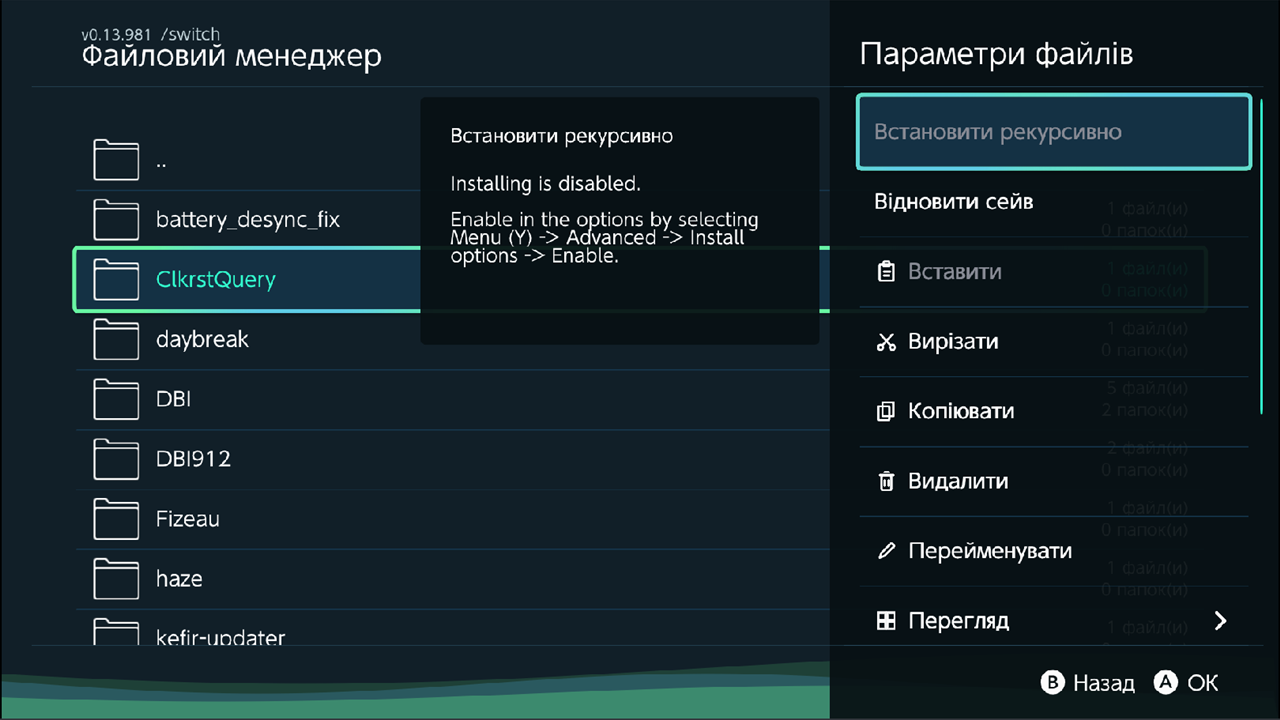Select 'Вставити' paste option
1280x720 pixels.
click(x=1054, y=272)
